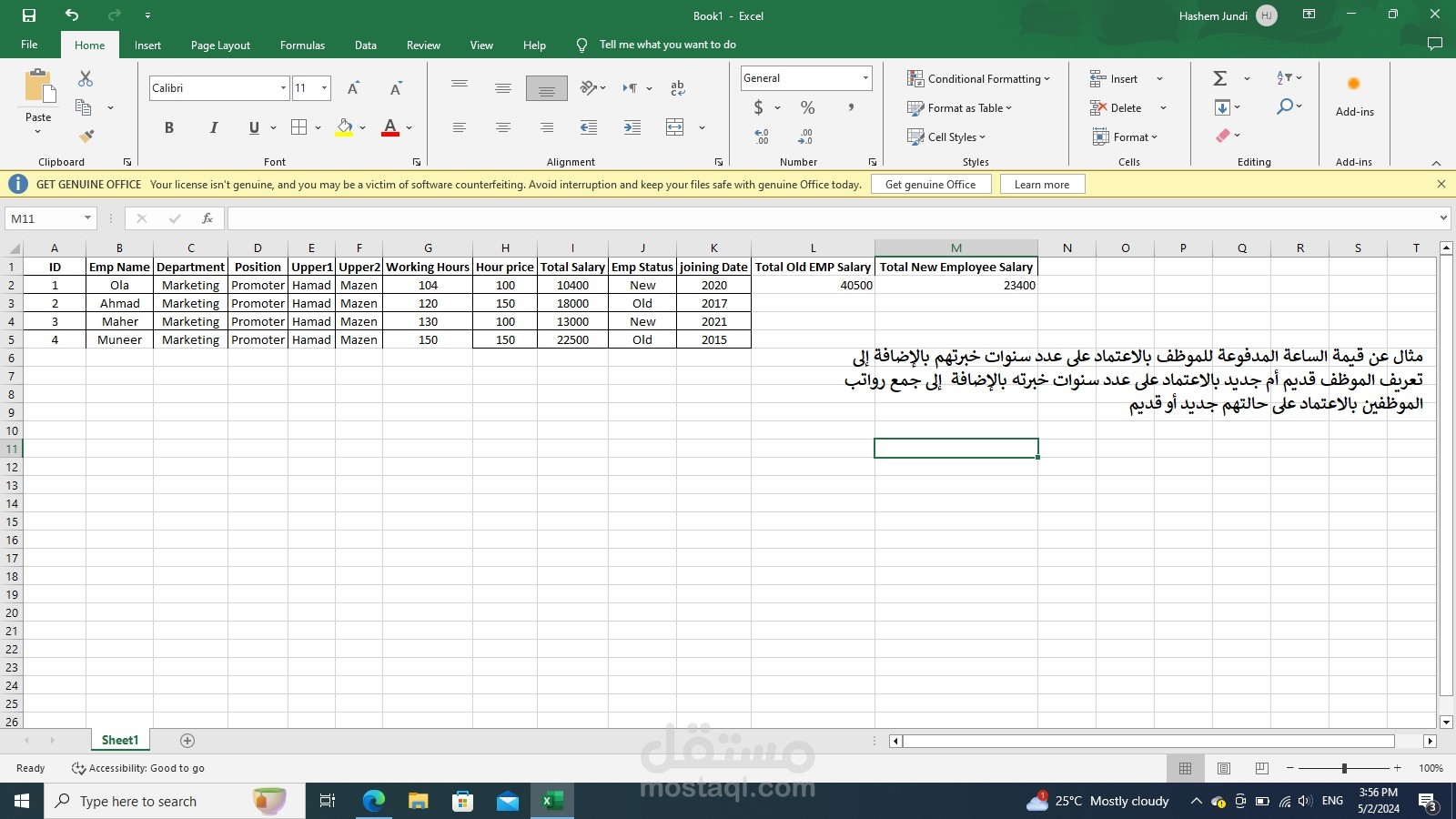
Task: Click the Fill down arrow icon
Action: (x=1222, y=107)
